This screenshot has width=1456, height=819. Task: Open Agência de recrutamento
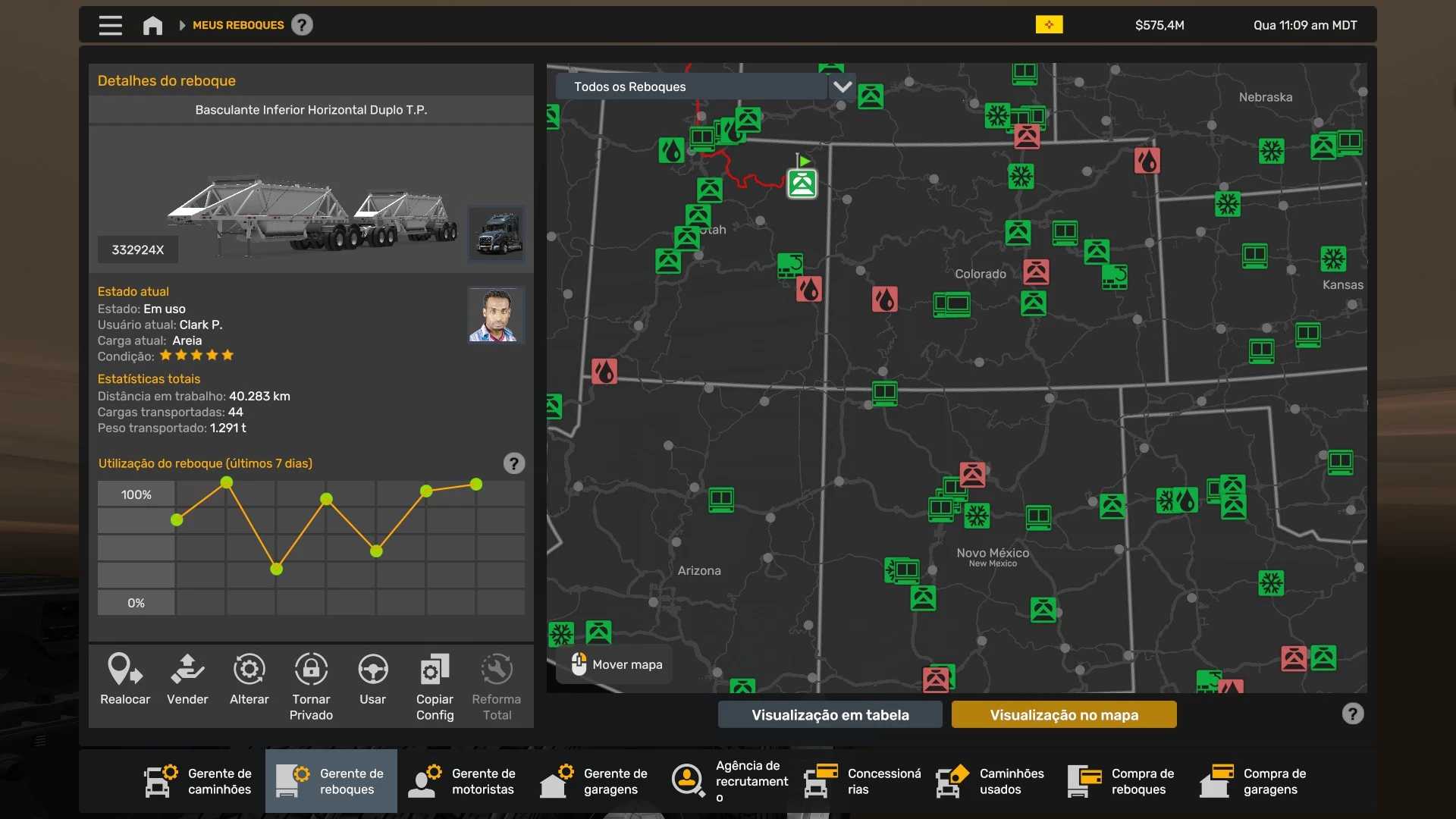[x=728, y=781]
